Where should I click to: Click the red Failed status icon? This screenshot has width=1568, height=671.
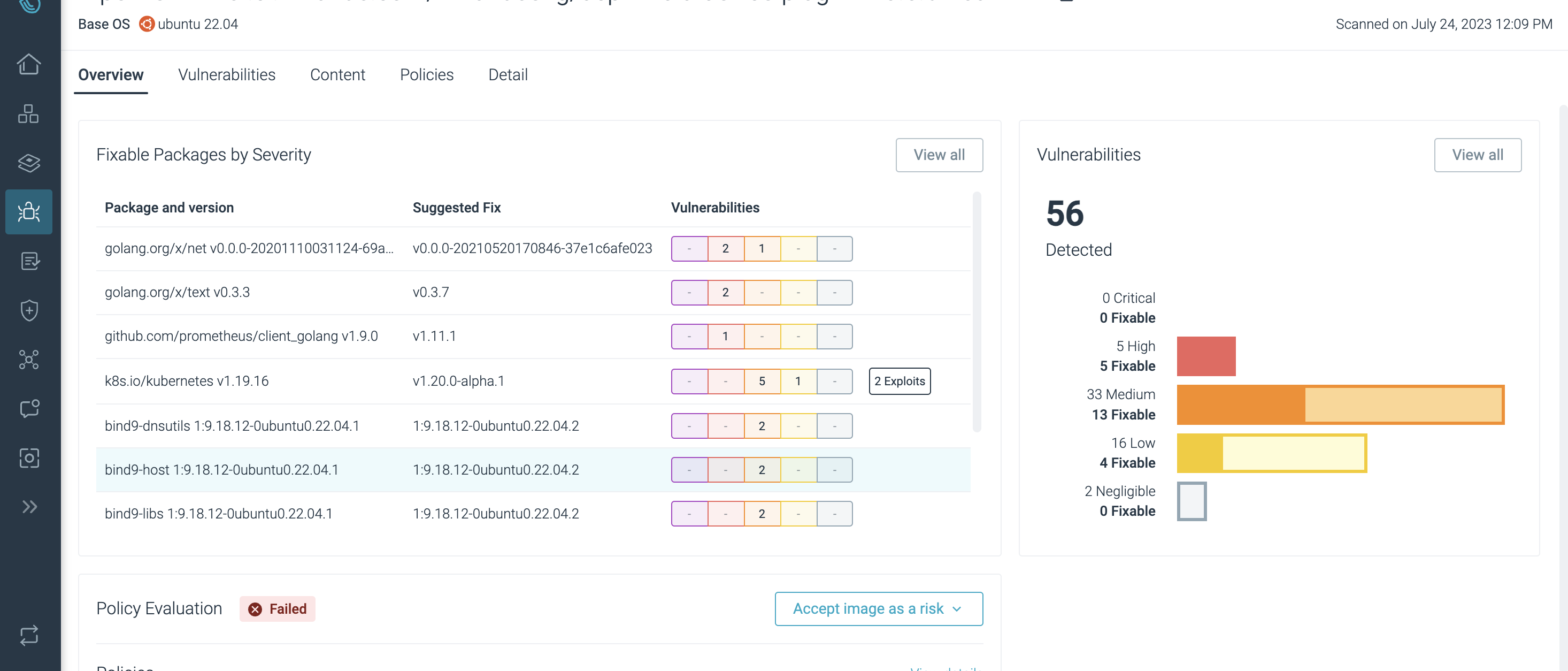pyautogui.click(x=255, y=609)
